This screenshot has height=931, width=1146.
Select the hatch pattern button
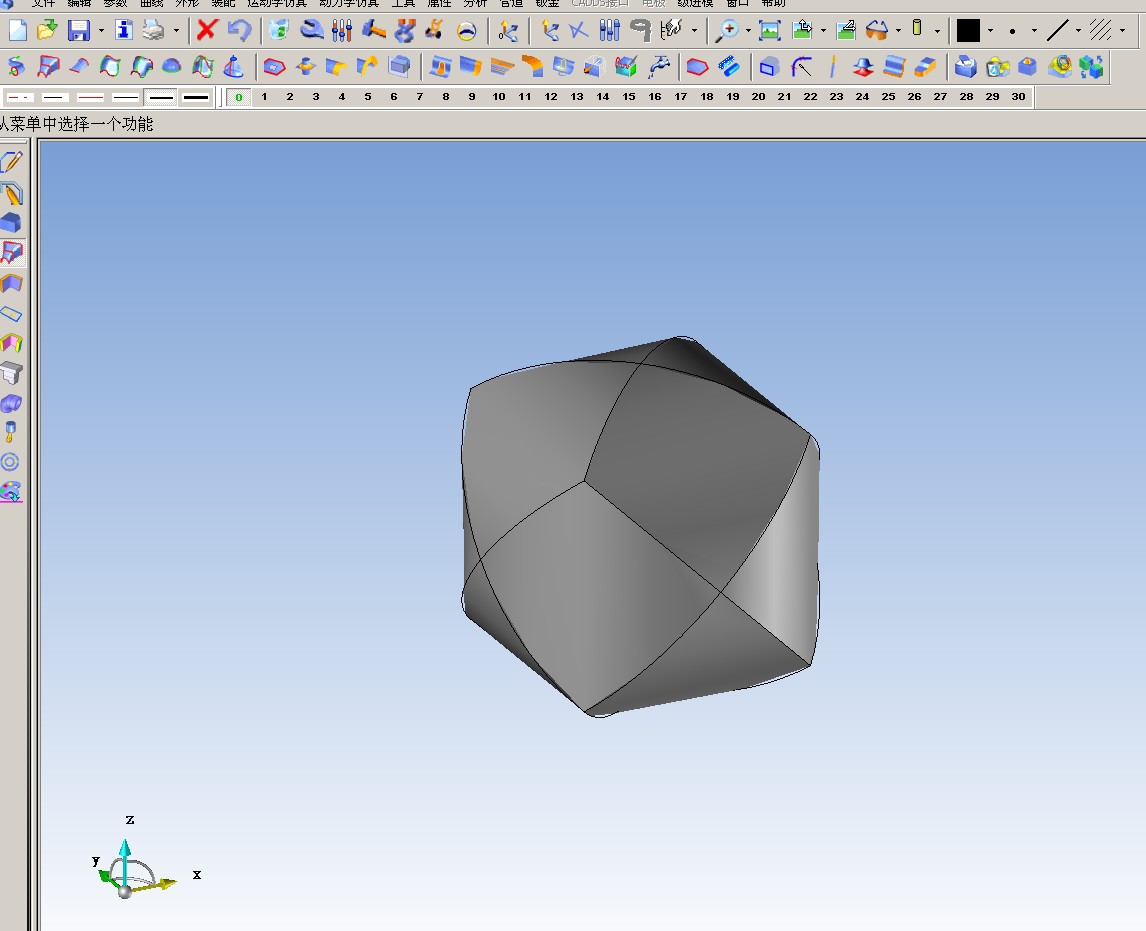point(1101,31)
